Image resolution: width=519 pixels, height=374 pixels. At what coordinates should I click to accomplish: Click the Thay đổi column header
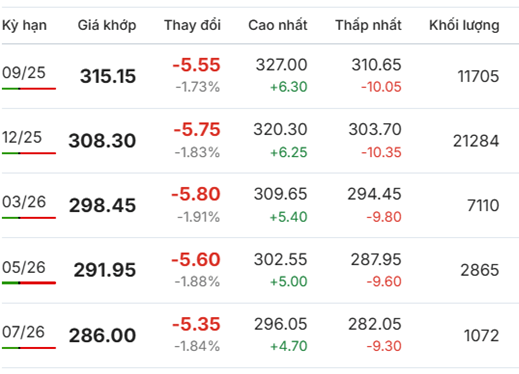pyautogui.click(x=192, y=25)
